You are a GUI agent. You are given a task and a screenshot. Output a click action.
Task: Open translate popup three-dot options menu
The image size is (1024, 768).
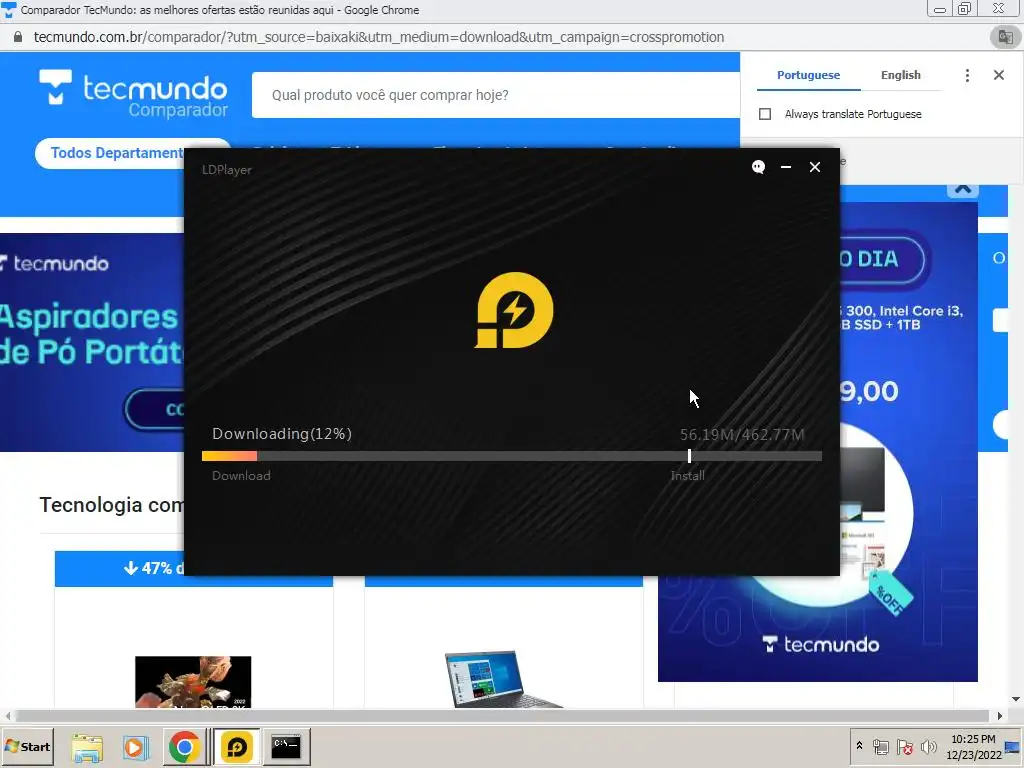967,75
